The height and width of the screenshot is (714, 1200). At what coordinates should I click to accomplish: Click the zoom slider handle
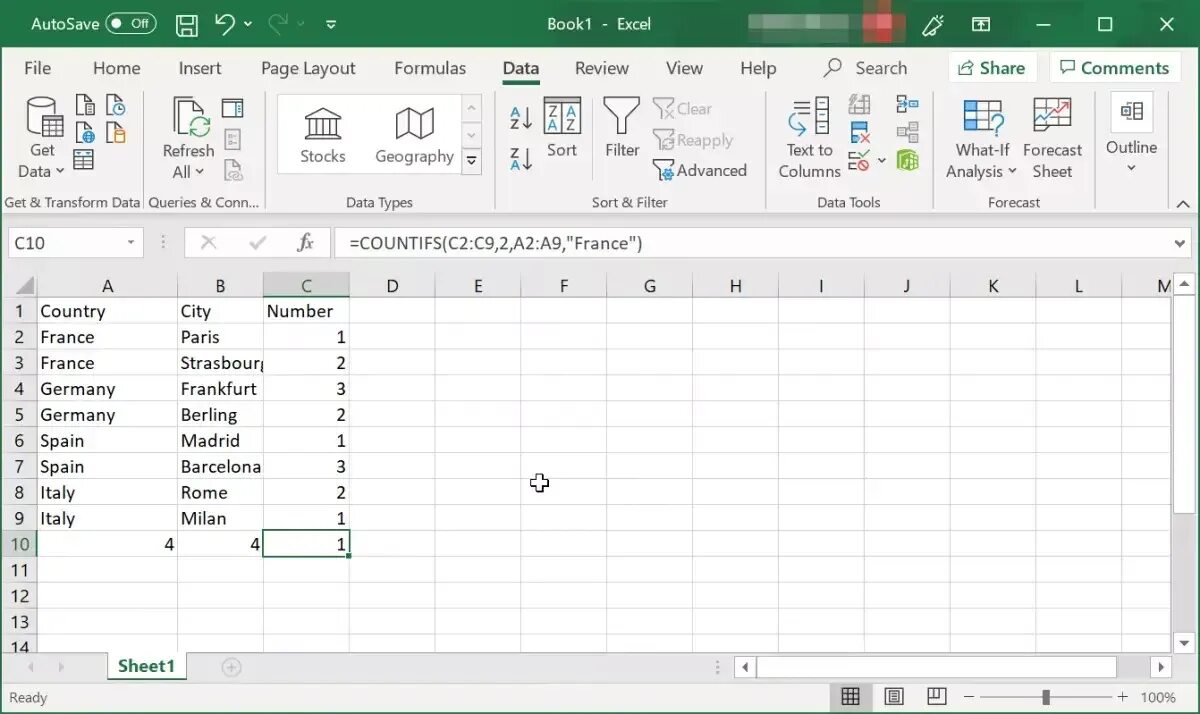coord(1046,697)
